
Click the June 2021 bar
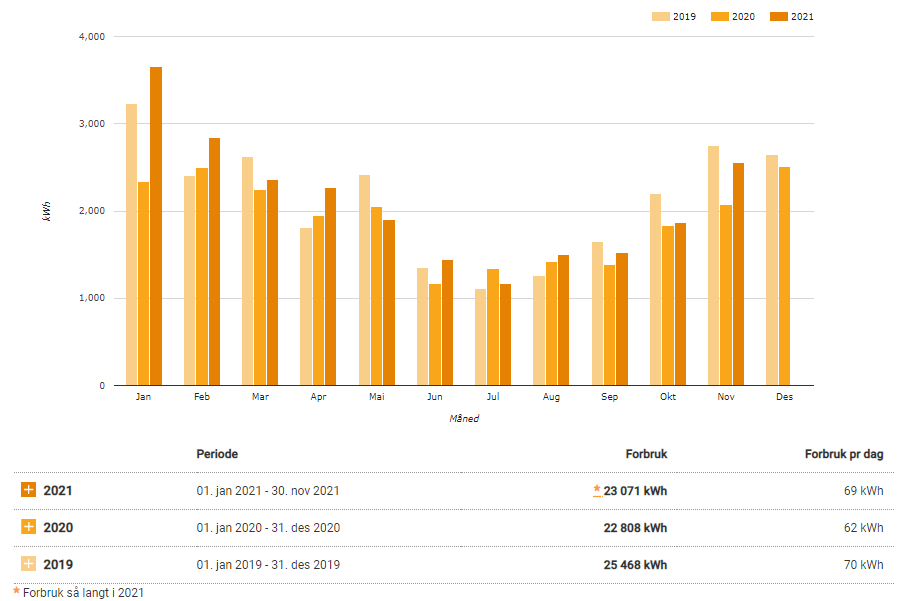pos(447,323)
